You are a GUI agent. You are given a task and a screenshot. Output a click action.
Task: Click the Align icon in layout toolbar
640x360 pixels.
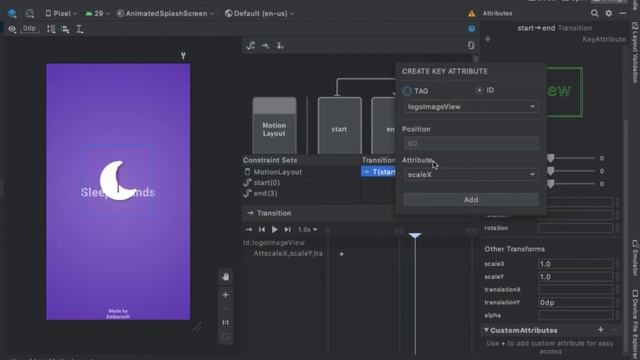[65, 29]
